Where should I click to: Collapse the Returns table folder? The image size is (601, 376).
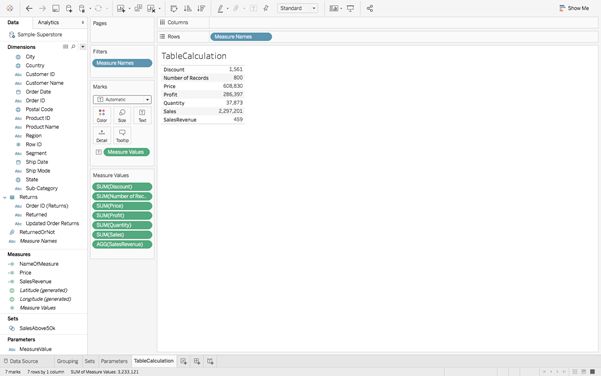[x=5, y=197]
